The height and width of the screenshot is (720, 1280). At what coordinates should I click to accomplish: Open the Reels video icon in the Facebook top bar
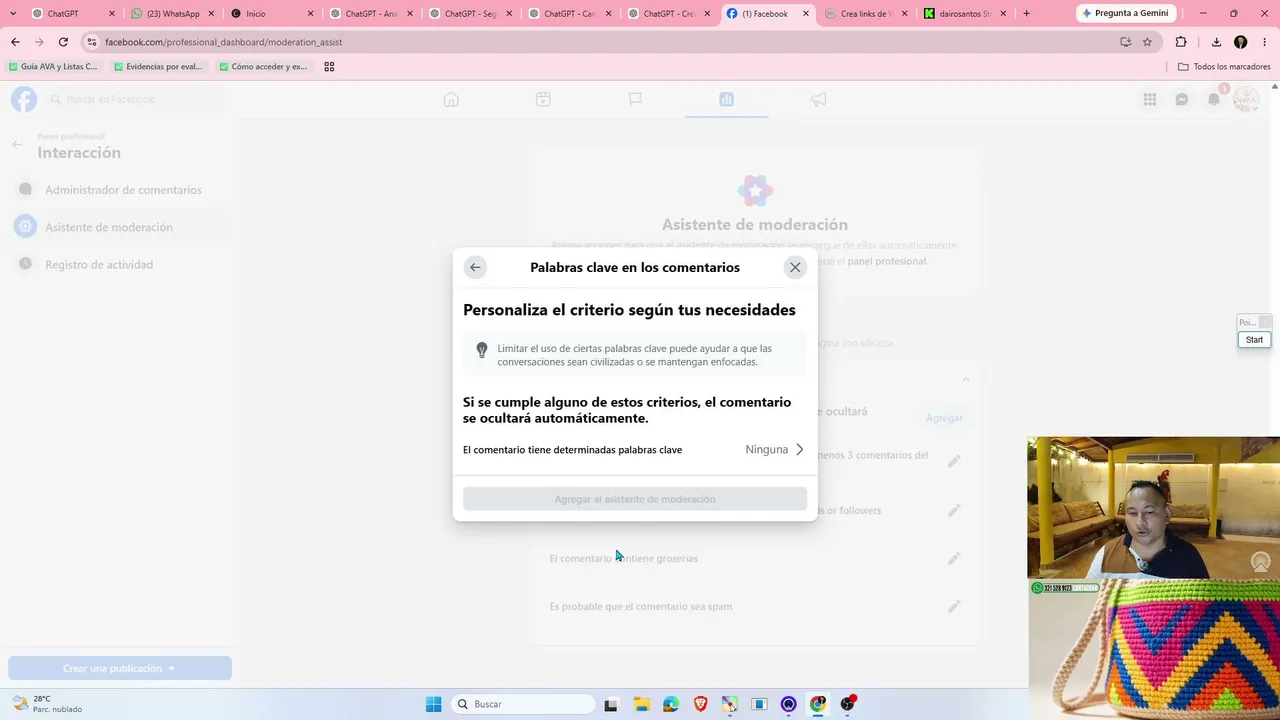[x=543, y=99]
